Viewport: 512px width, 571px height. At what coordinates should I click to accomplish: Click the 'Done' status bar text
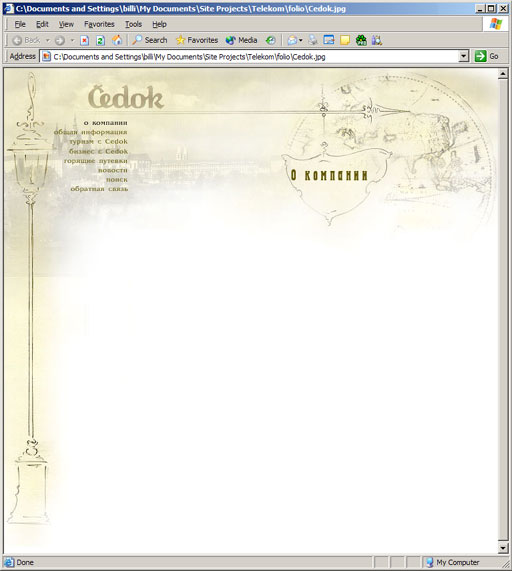(25, 562)
